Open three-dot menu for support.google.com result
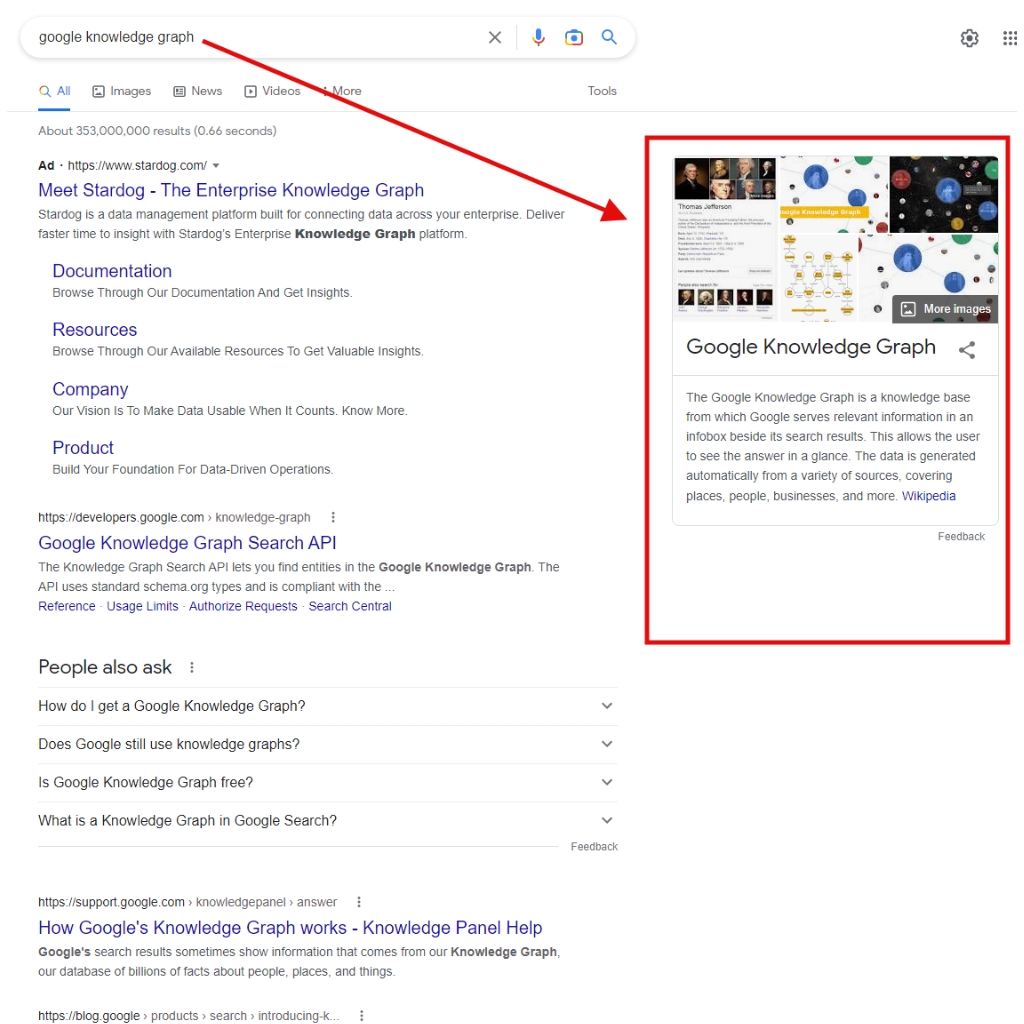 coord(359,902)
